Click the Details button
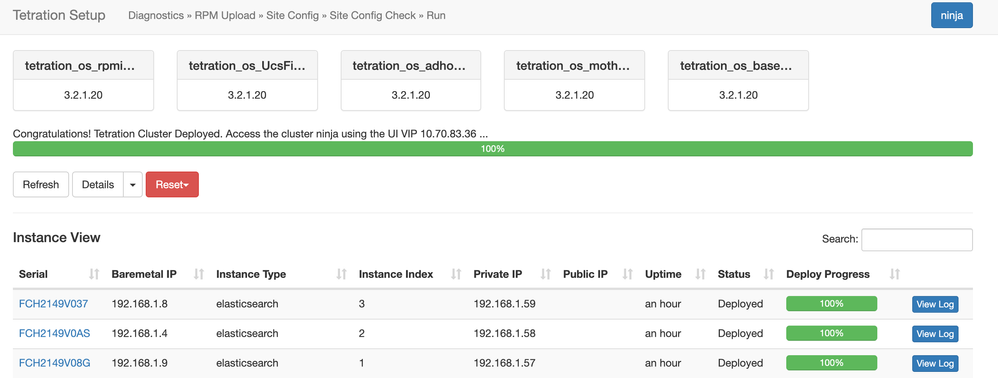This screenshot has height=378, width=998. point(98,185)
